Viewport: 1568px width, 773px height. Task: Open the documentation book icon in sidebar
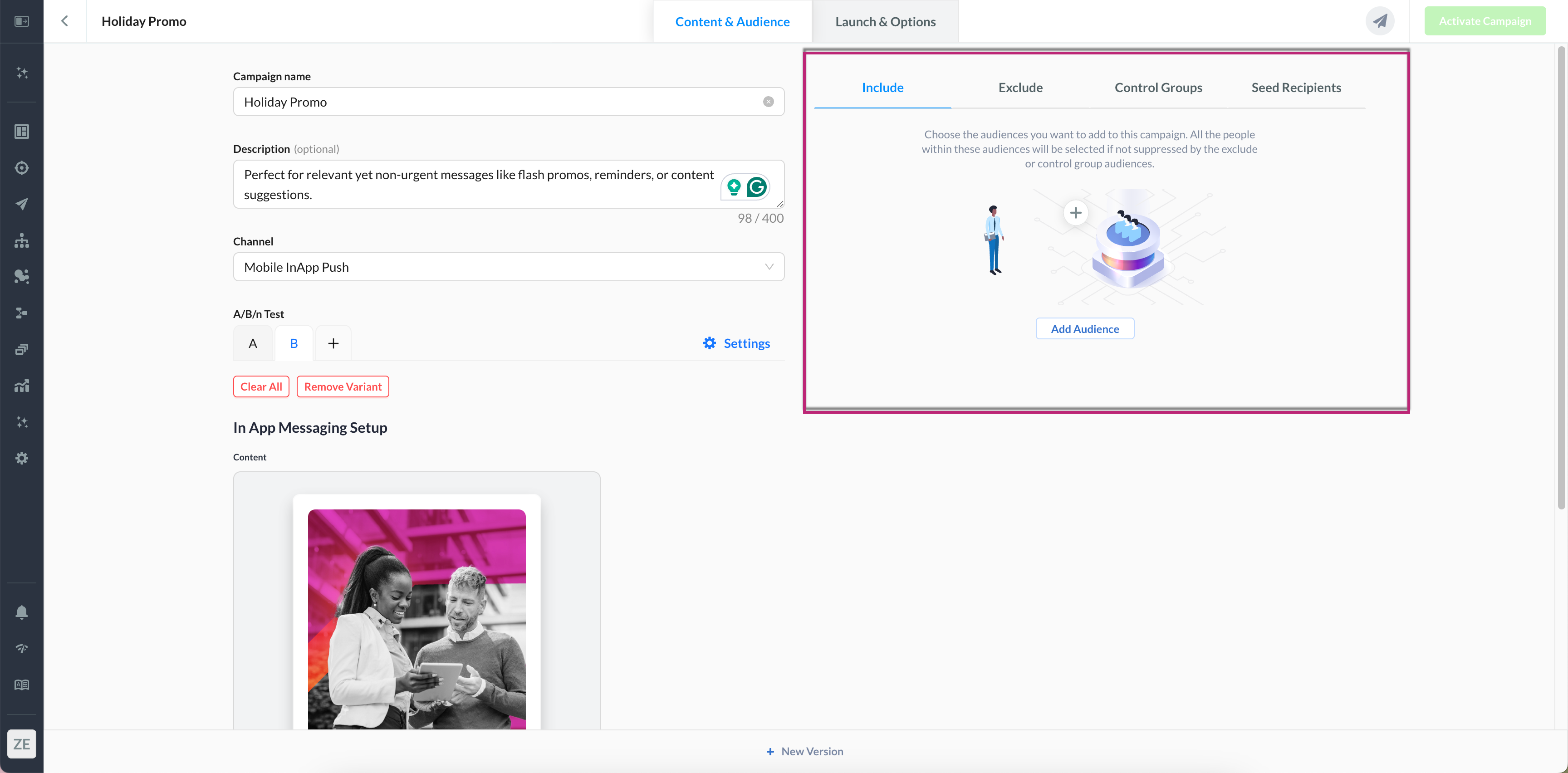click(22, 685)
